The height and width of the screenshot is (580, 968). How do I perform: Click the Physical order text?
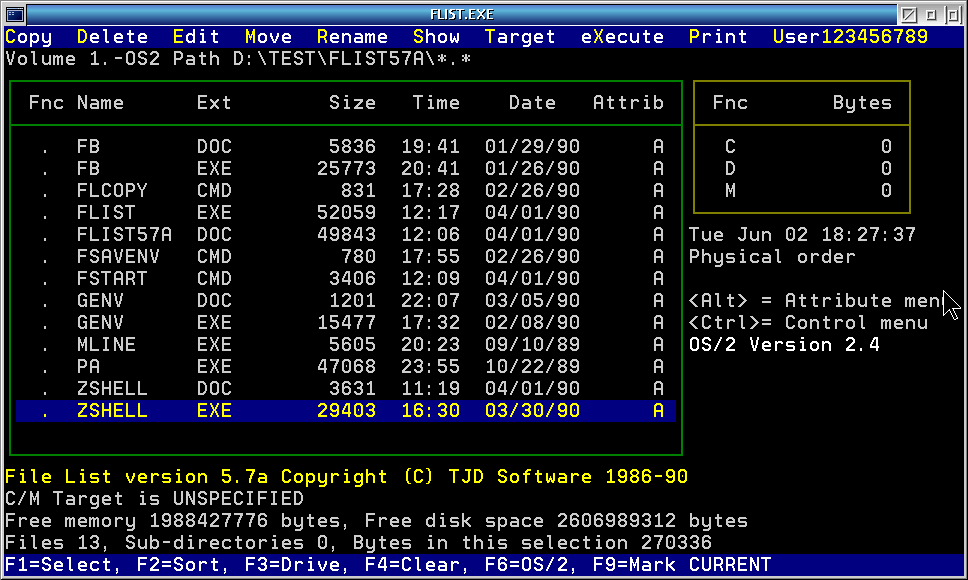pos(772,257)
